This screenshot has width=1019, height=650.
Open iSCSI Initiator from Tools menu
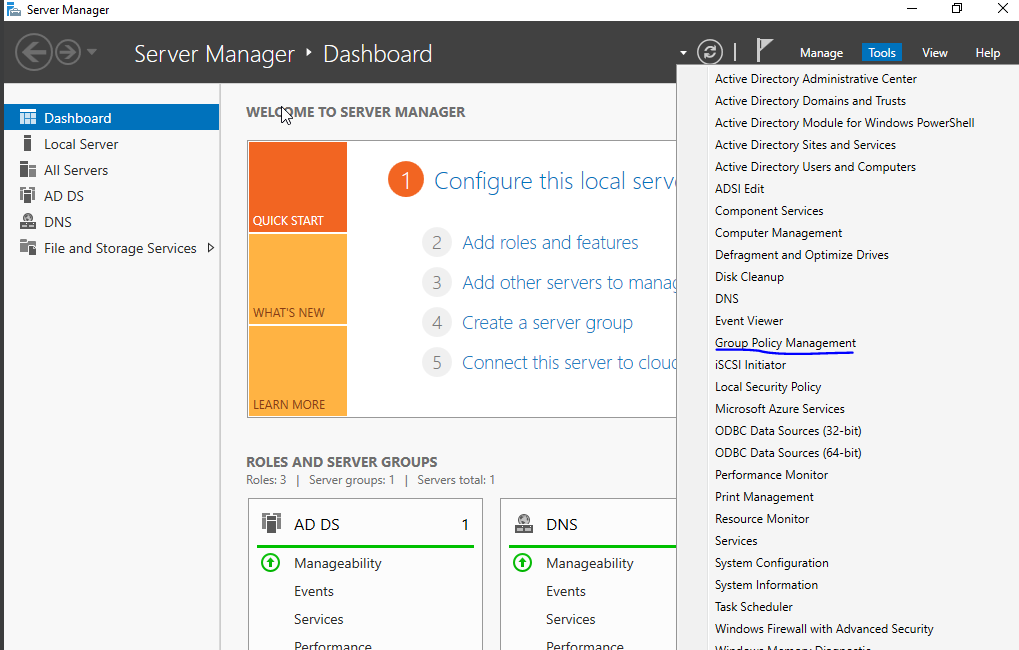click(751, 365)
